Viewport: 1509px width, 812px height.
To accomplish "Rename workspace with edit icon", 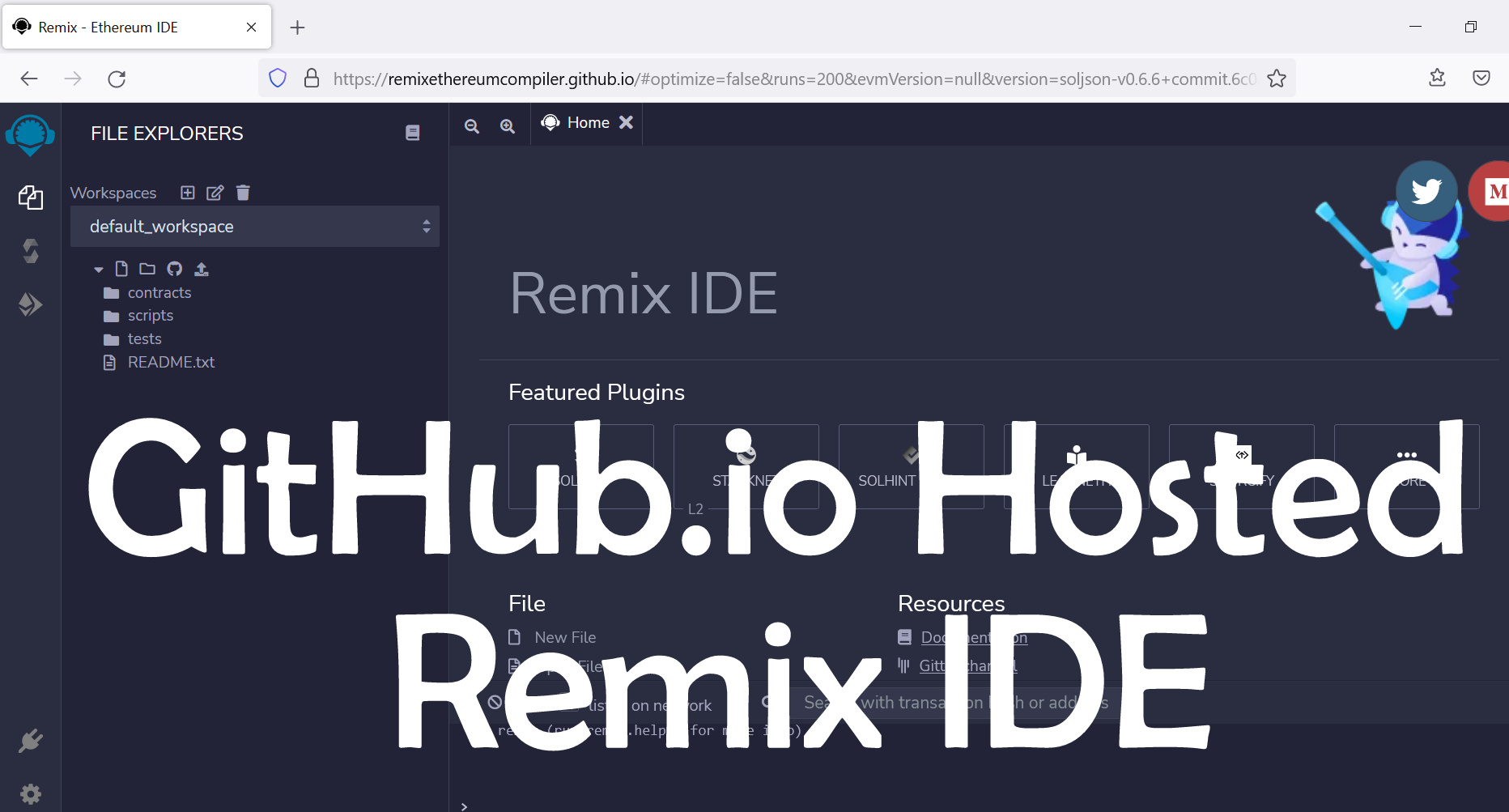I will click(215, 193).
